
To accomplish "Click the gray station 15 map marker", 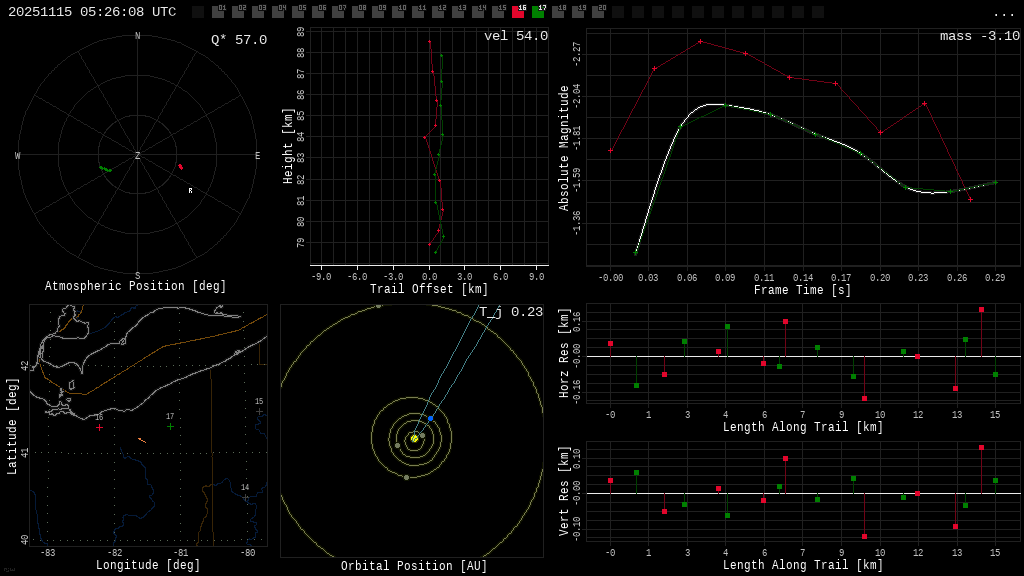I will pyautogui.click(x=259, y=411).
